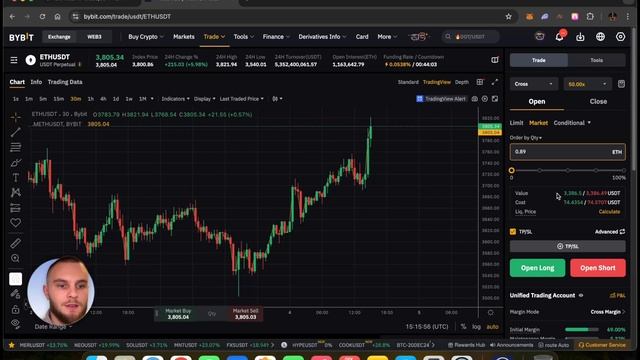
Task: Switch to the Tools tab in order panel
Action: tap(596, 60)
